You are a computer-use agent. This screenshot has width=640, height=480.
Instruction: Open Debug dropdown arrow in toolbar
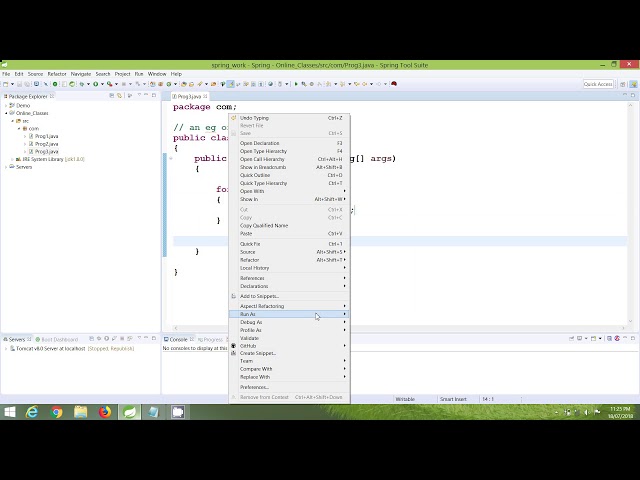[88, 84]
